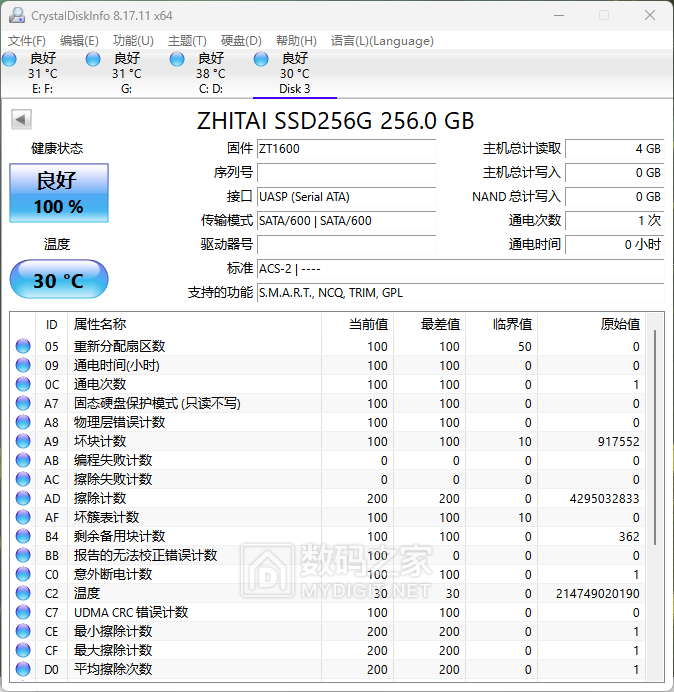The width and height of the screenshot is (674, 692).
Task: Click status orb for attribute C7
Action: (x=23, y=612)
